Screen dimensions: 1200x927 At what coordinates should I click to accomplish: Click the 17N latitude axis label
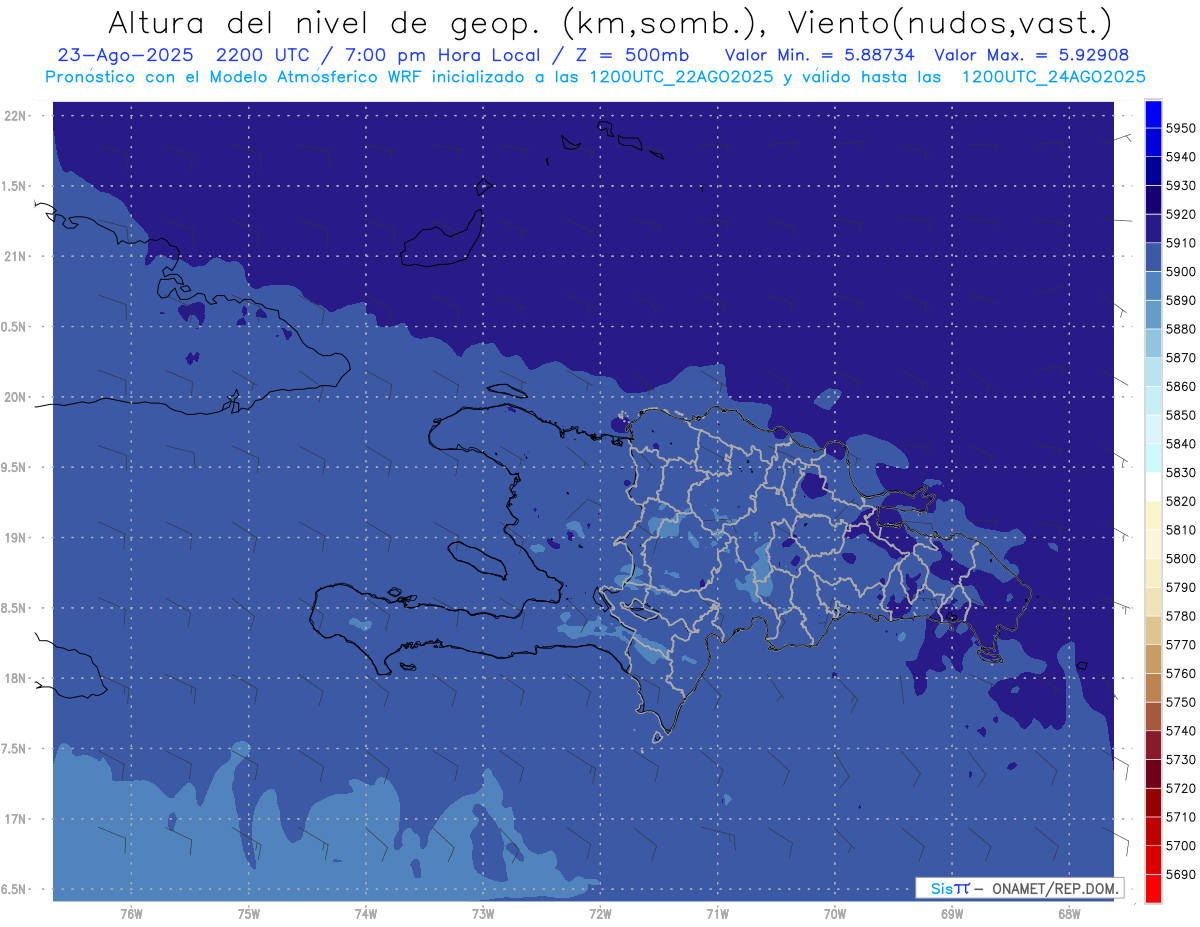click(x=14, y=820)
